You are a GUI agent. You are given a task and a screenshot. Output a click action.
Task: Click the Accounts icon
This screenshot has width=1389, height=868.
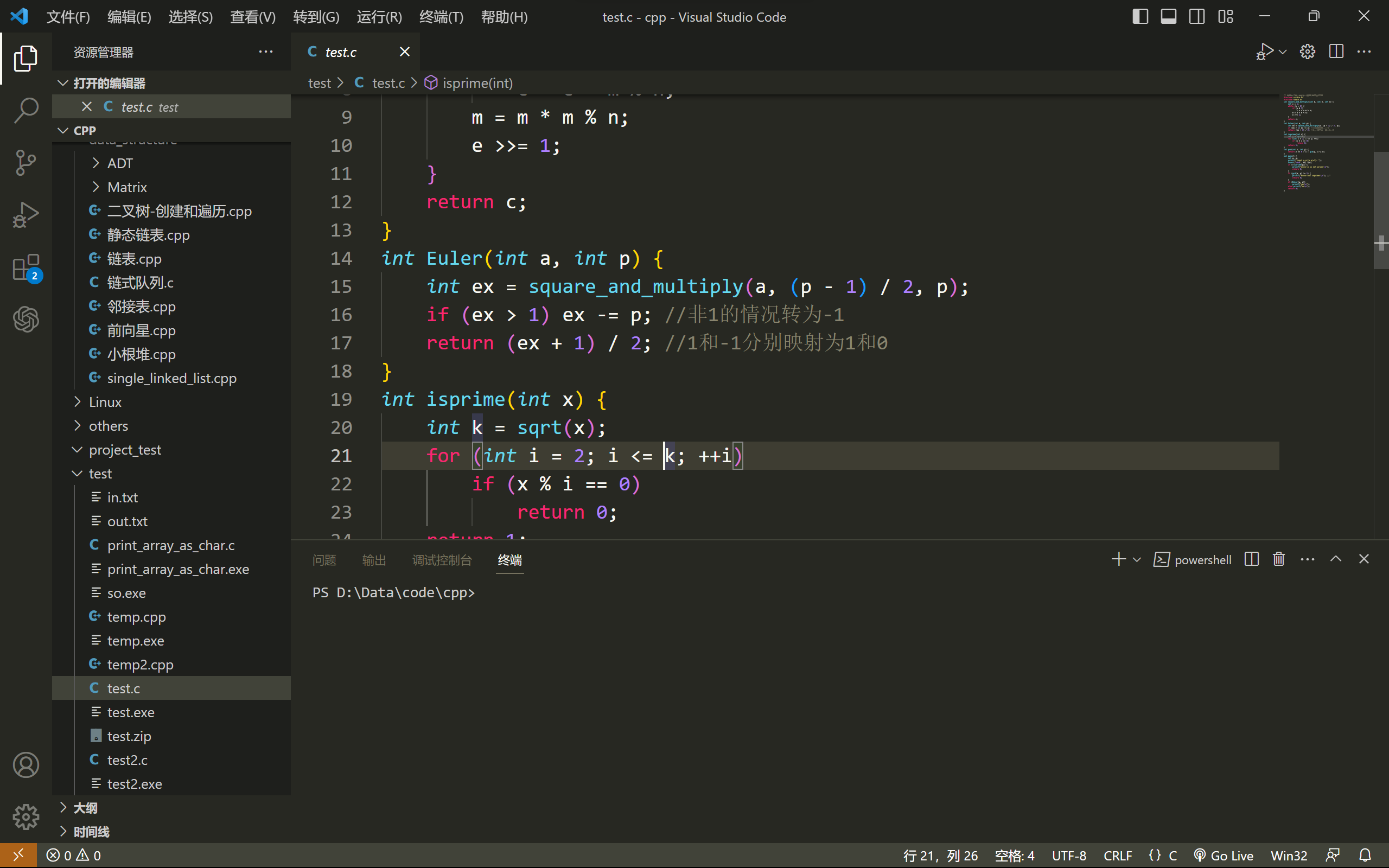click(x=26, y=765)
